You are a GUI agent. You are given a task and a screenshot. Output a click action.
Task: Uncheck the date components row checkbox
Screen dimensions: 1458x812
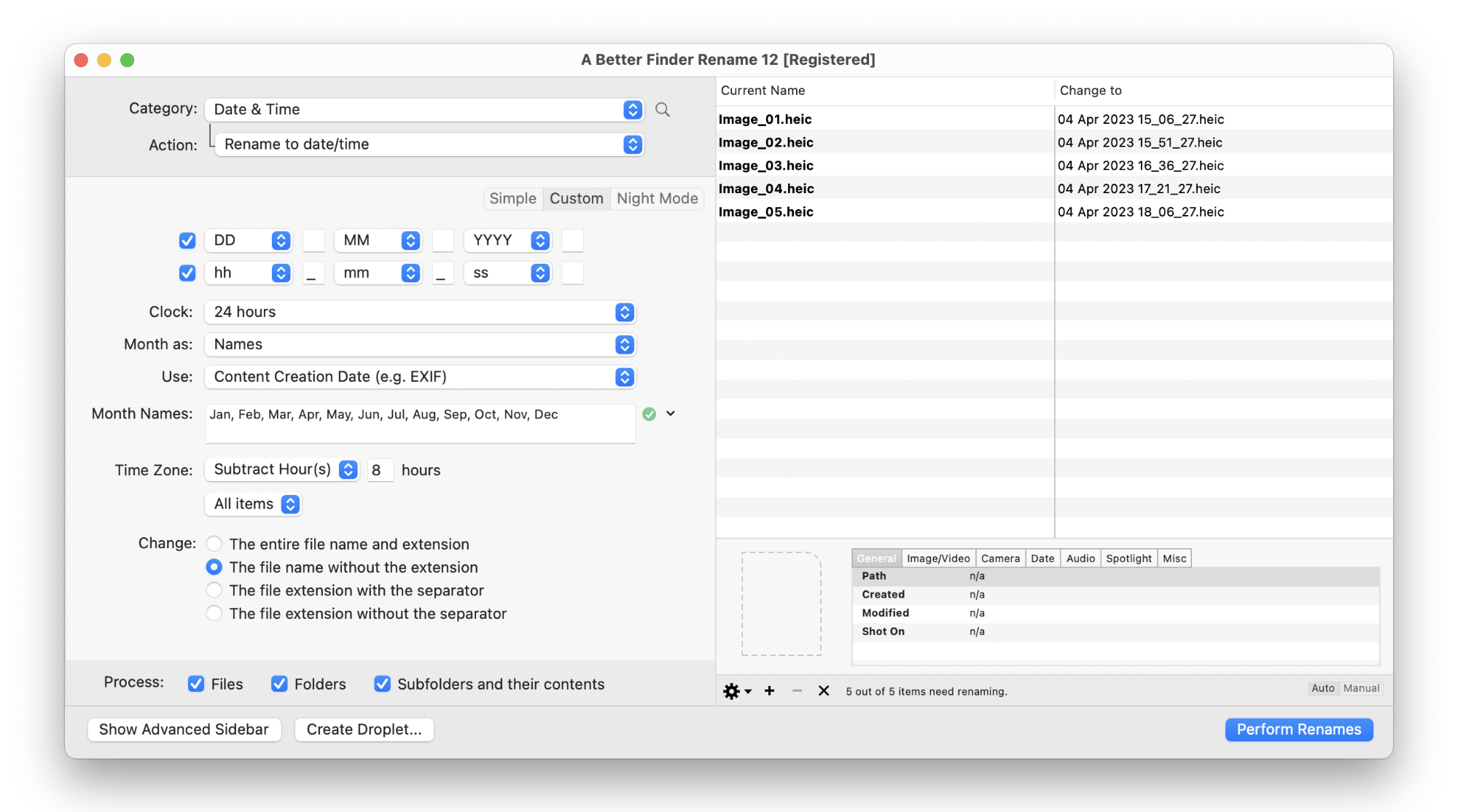click(187, 241)
